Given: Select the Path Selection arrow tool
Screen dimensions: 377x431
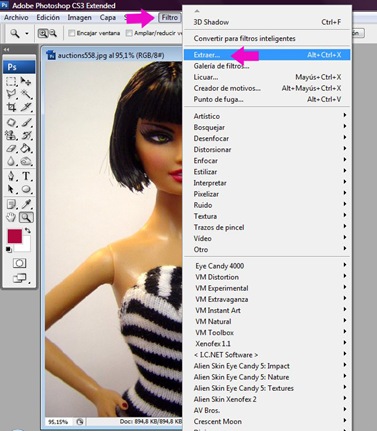Looking at the screenshot, I should pyautogui.click(x=11, y=189).
